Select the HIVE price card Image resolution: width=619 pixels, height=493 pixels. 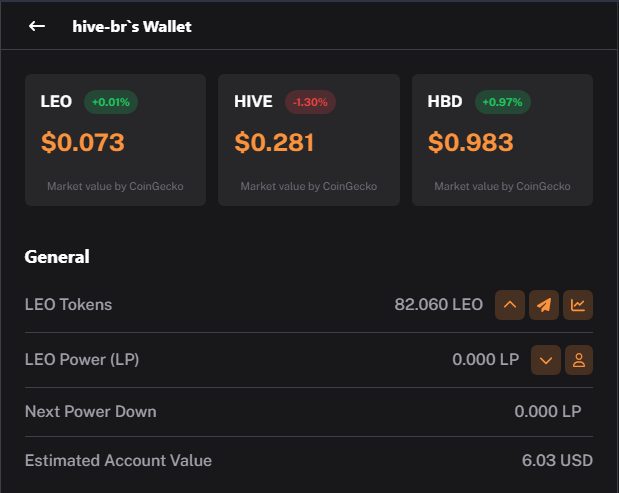coord(309,140)
